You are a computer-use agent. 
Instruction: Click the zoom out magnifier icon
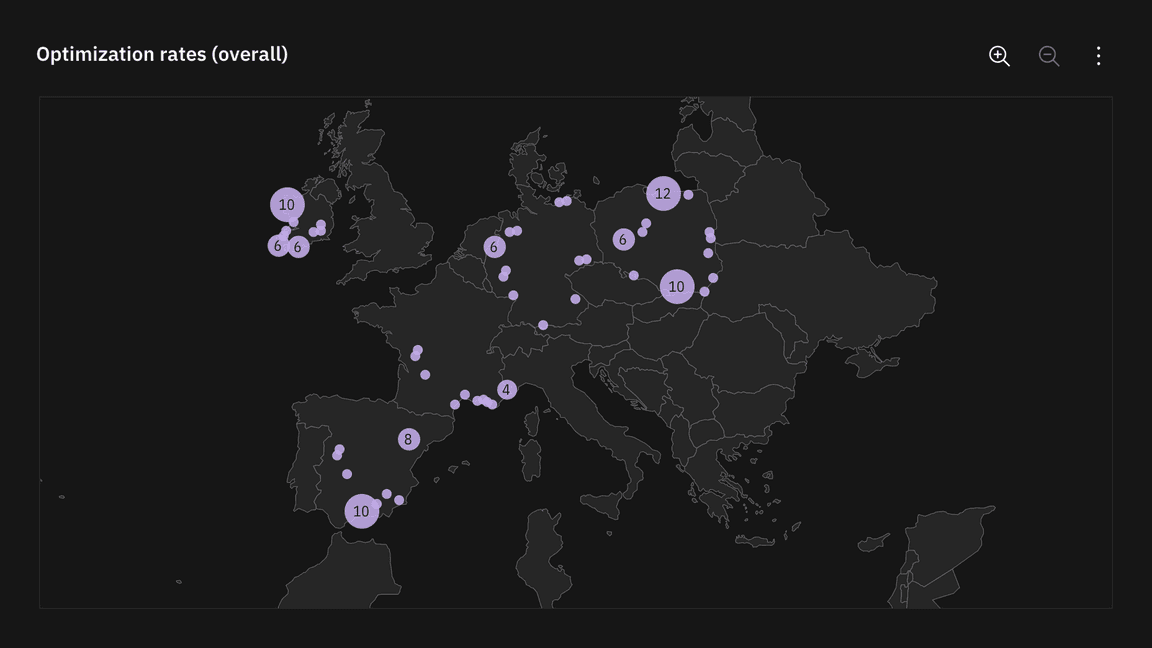tap(1048, 56)
